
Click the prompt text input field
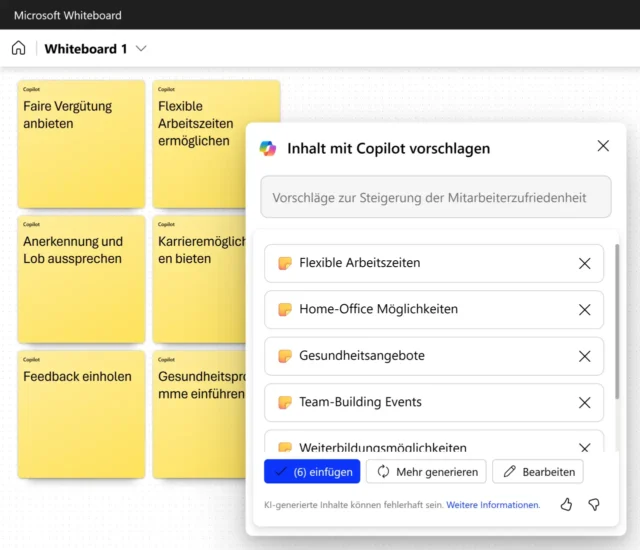click(x=435, y=198)
